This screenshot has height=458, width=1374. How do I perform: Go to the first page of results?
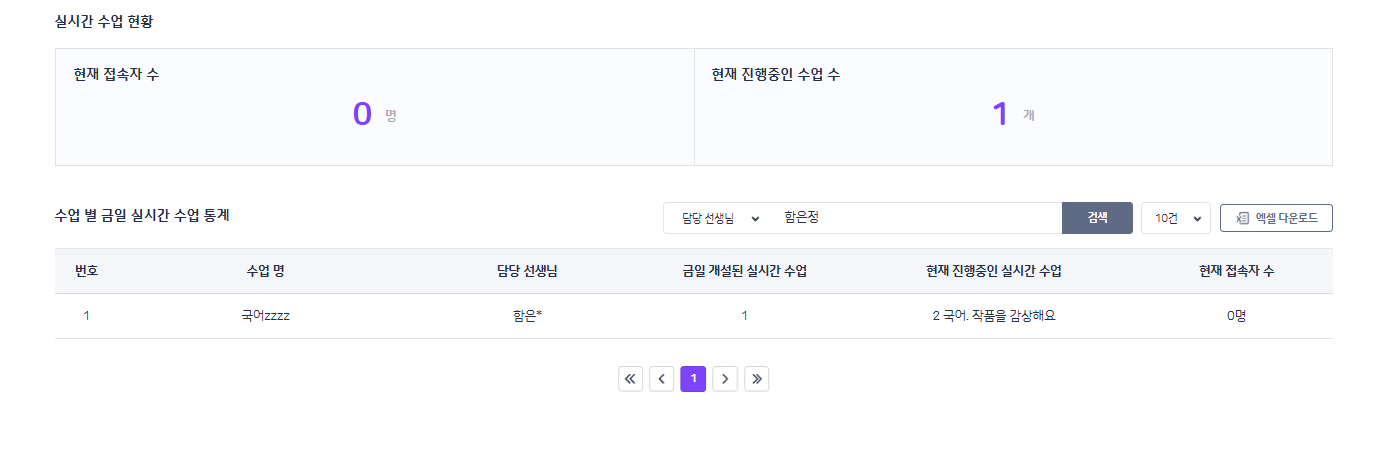click(x=631, y=379)
